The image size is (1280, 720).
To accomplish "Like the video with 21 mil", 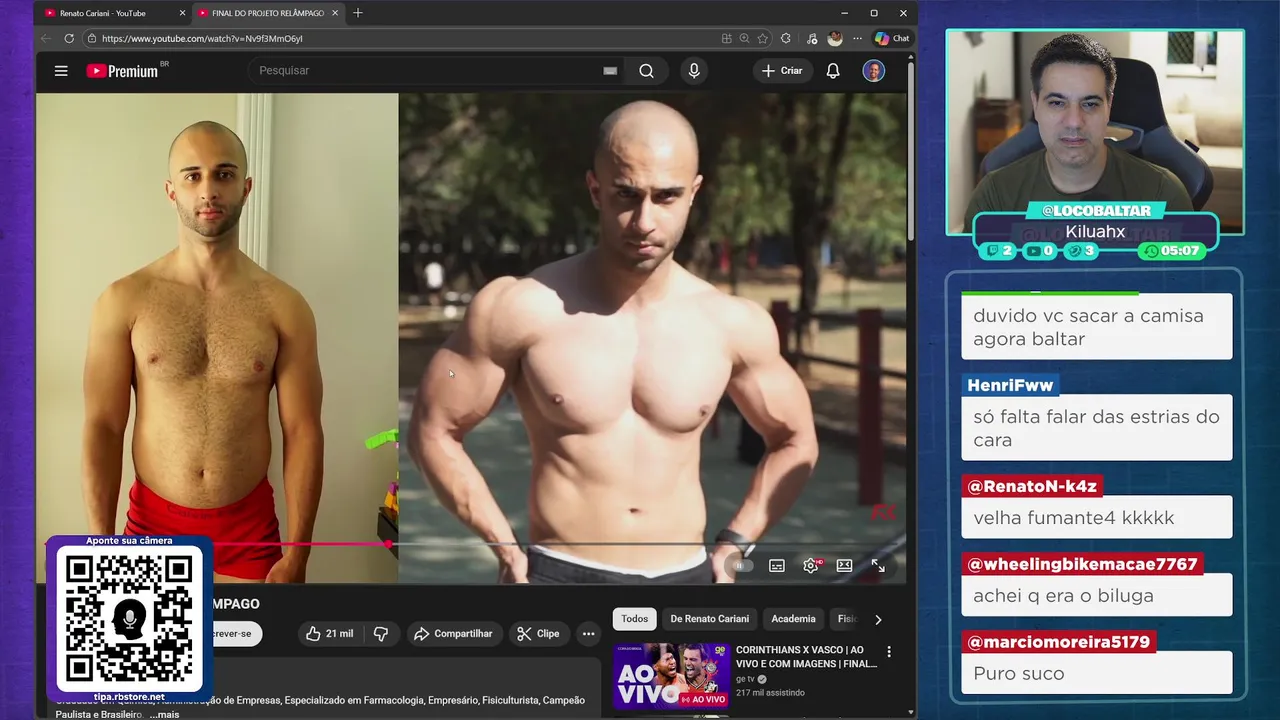I will point(330,633).
